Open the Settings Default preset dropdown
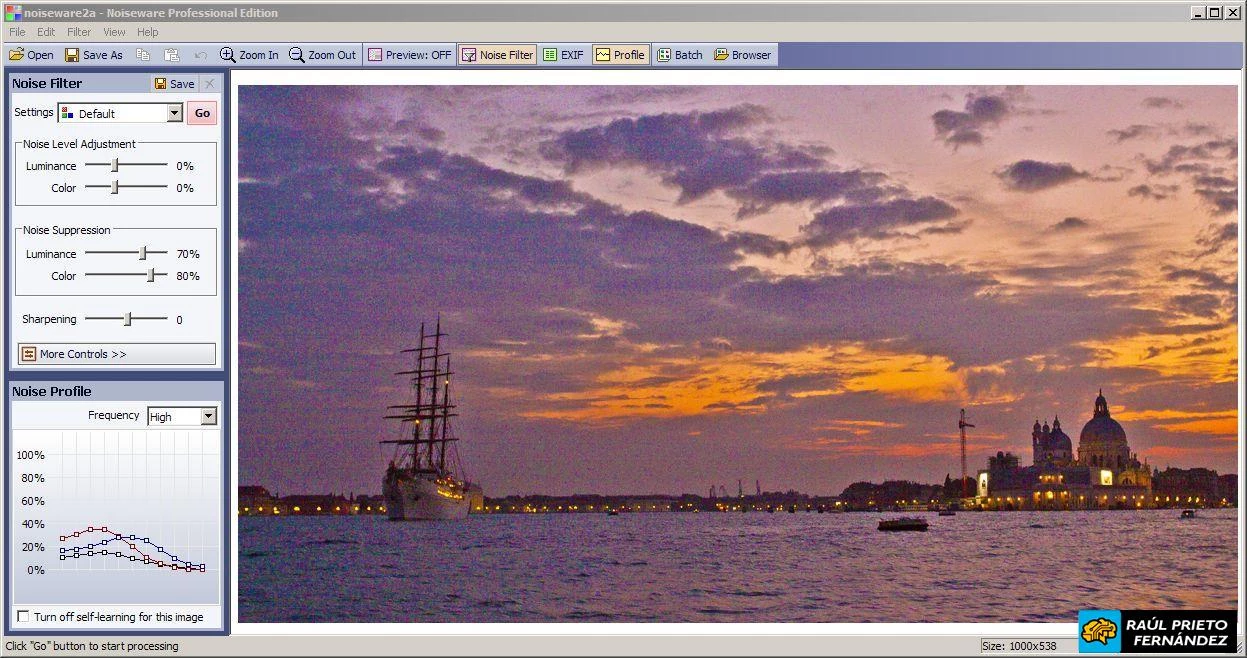Viewport: 1247px width, 658px height. (x=174, y=113)
